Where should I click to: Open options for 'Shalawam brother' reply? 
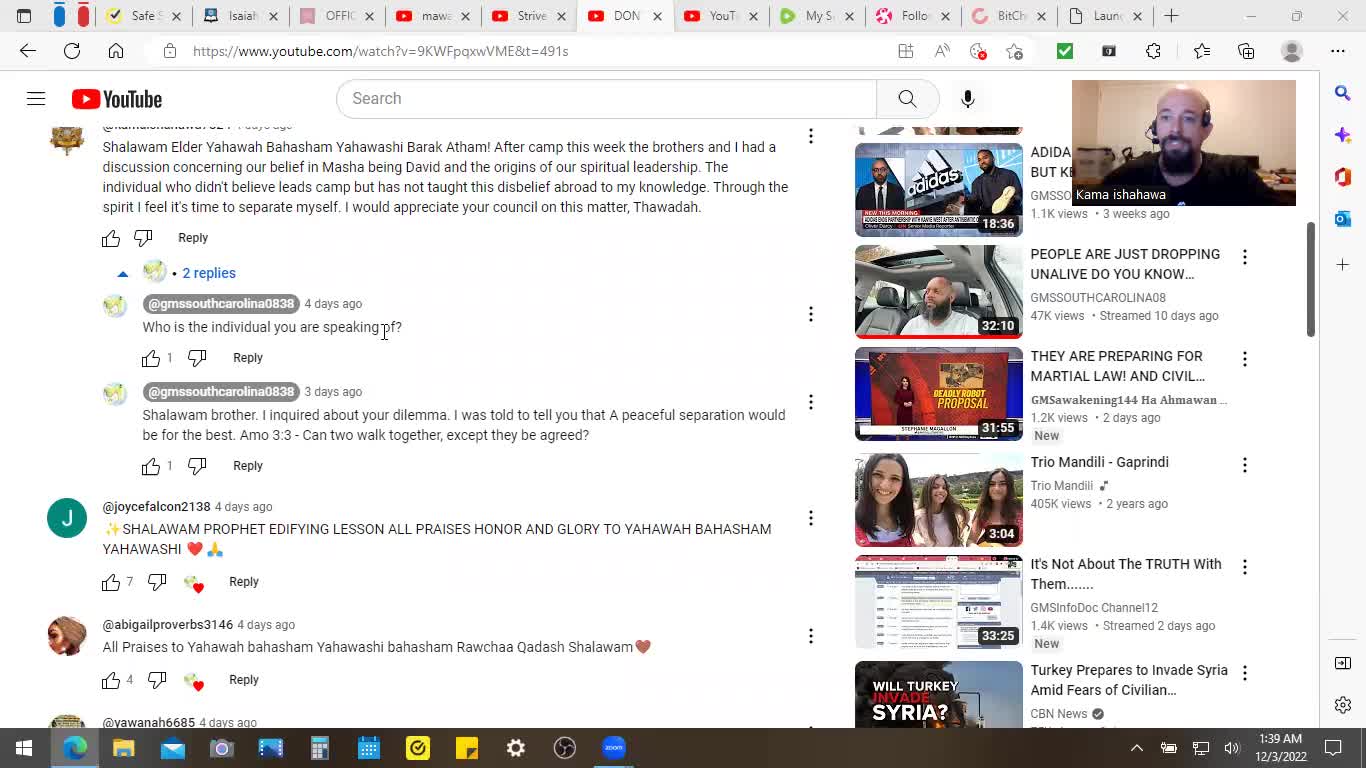point(811,402)
